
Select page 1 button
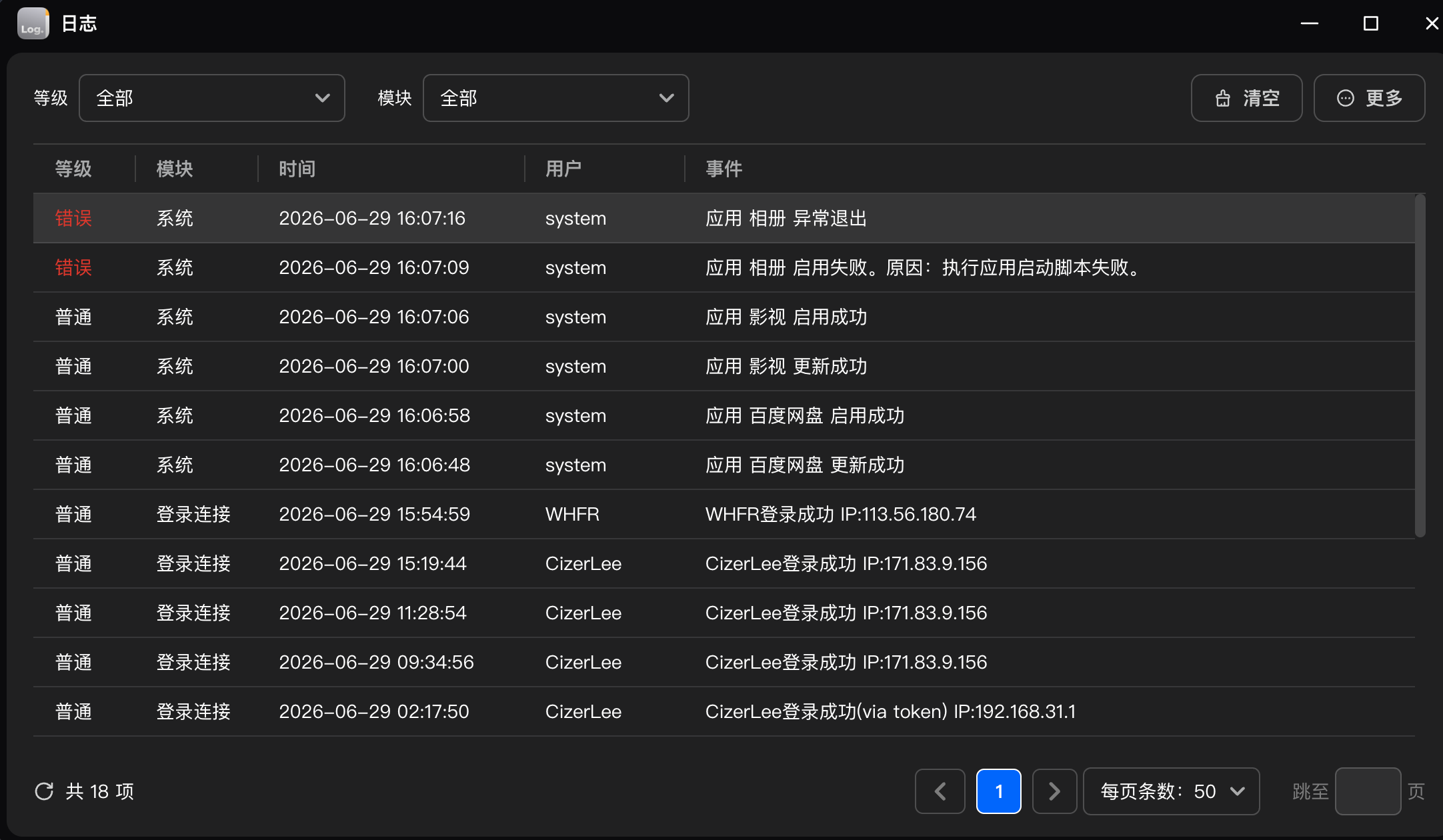(x=999, y=791)
